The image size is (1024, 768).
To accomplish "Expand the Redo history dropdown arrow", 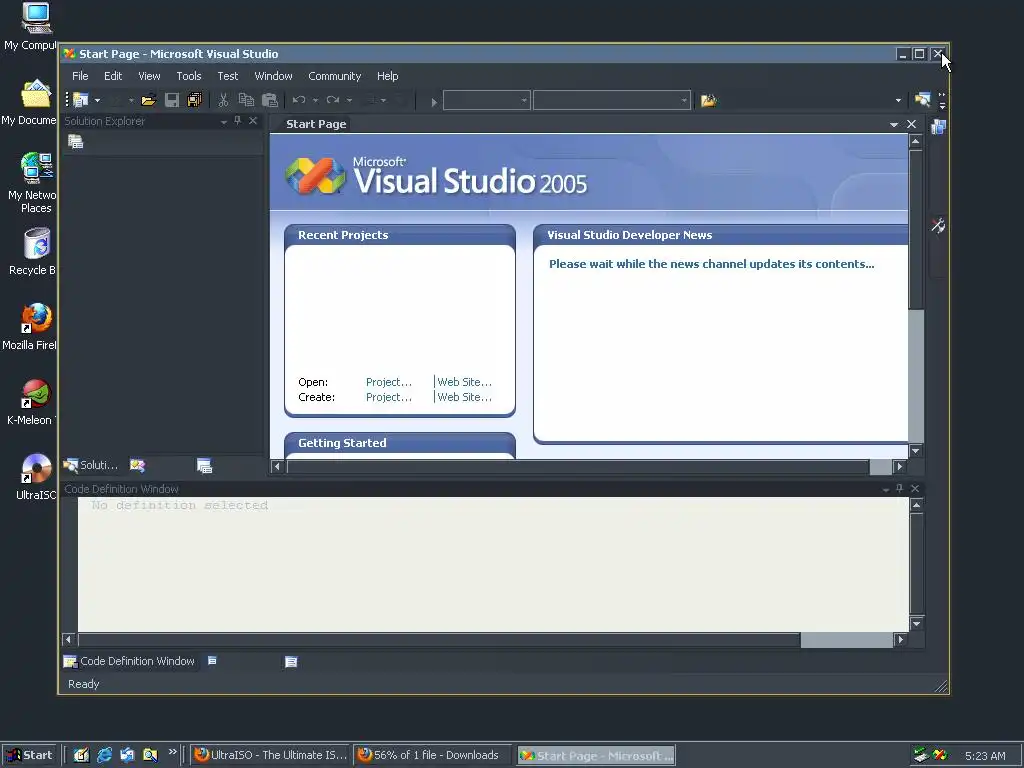I will tap(349, 101).
